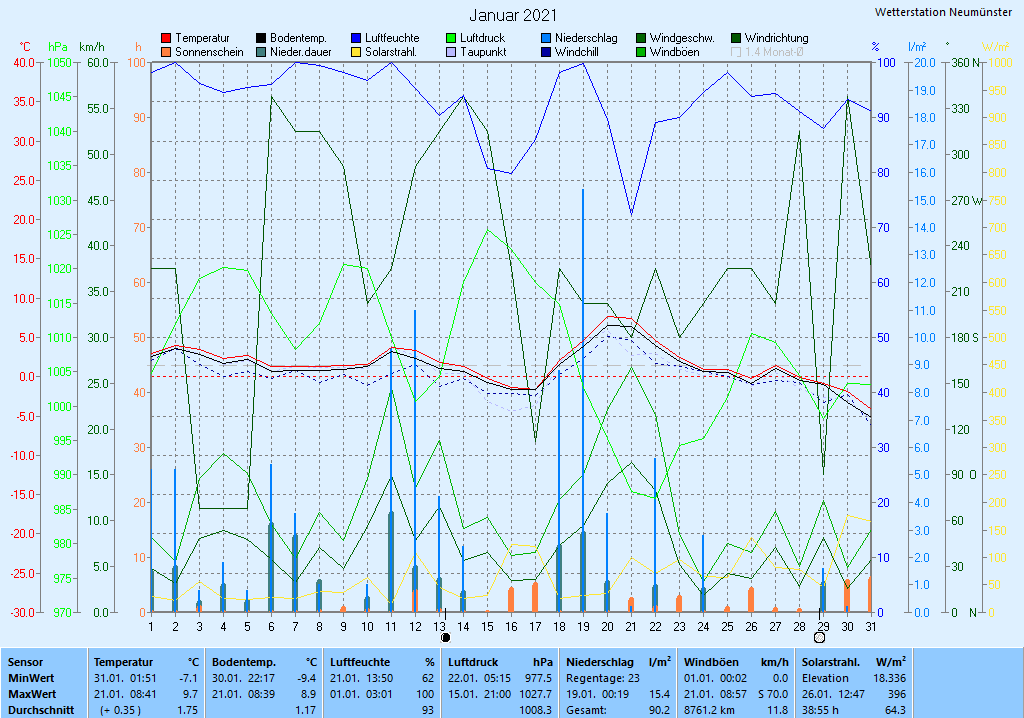Click the maximum solar radiation value 396

(x=897, y=694)
